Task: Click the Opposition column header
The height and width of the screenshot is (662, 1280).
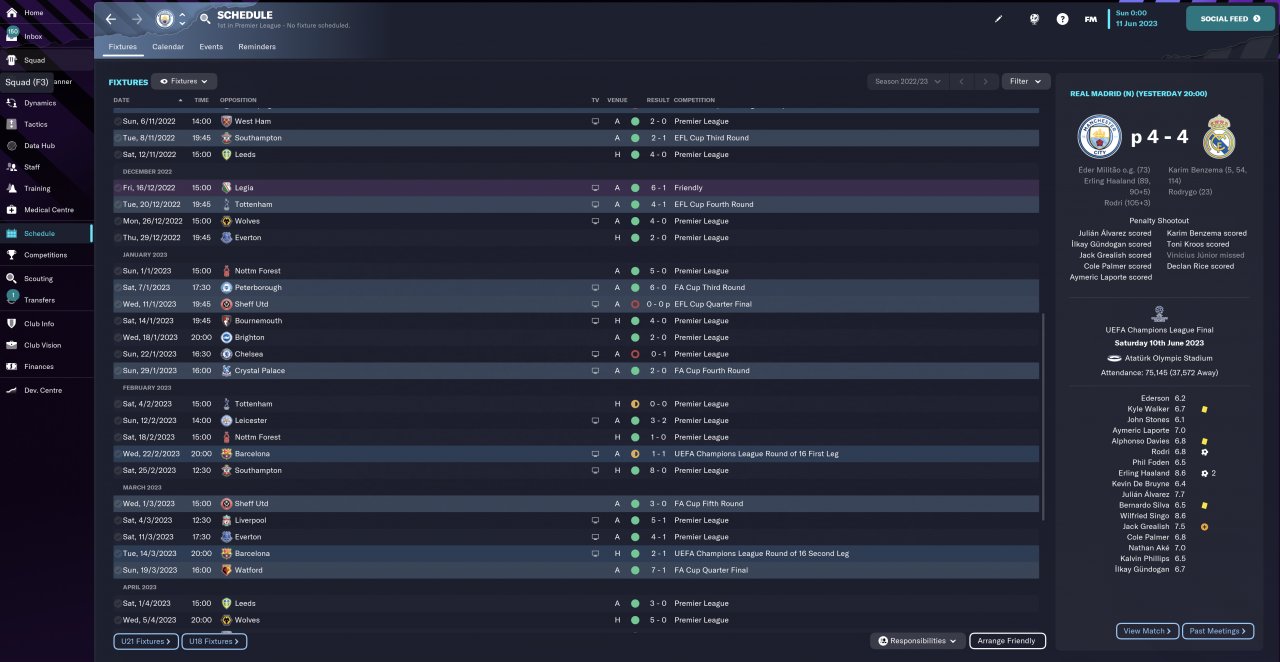Action: click(x=238, y=100)
